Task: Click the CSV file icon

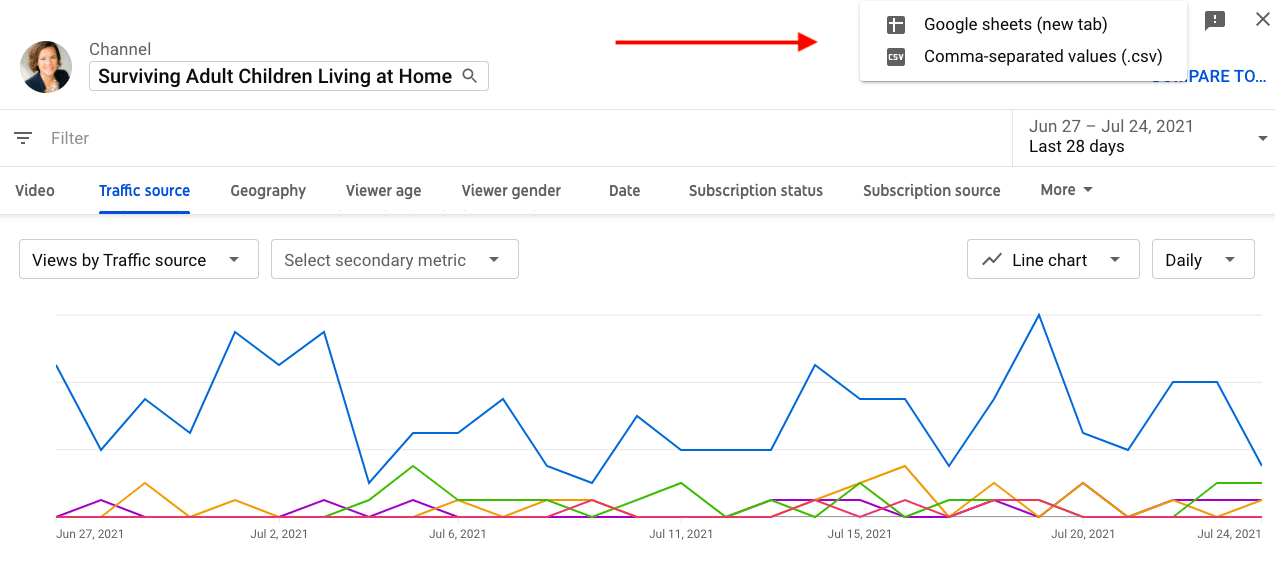Action: point(895,57)
